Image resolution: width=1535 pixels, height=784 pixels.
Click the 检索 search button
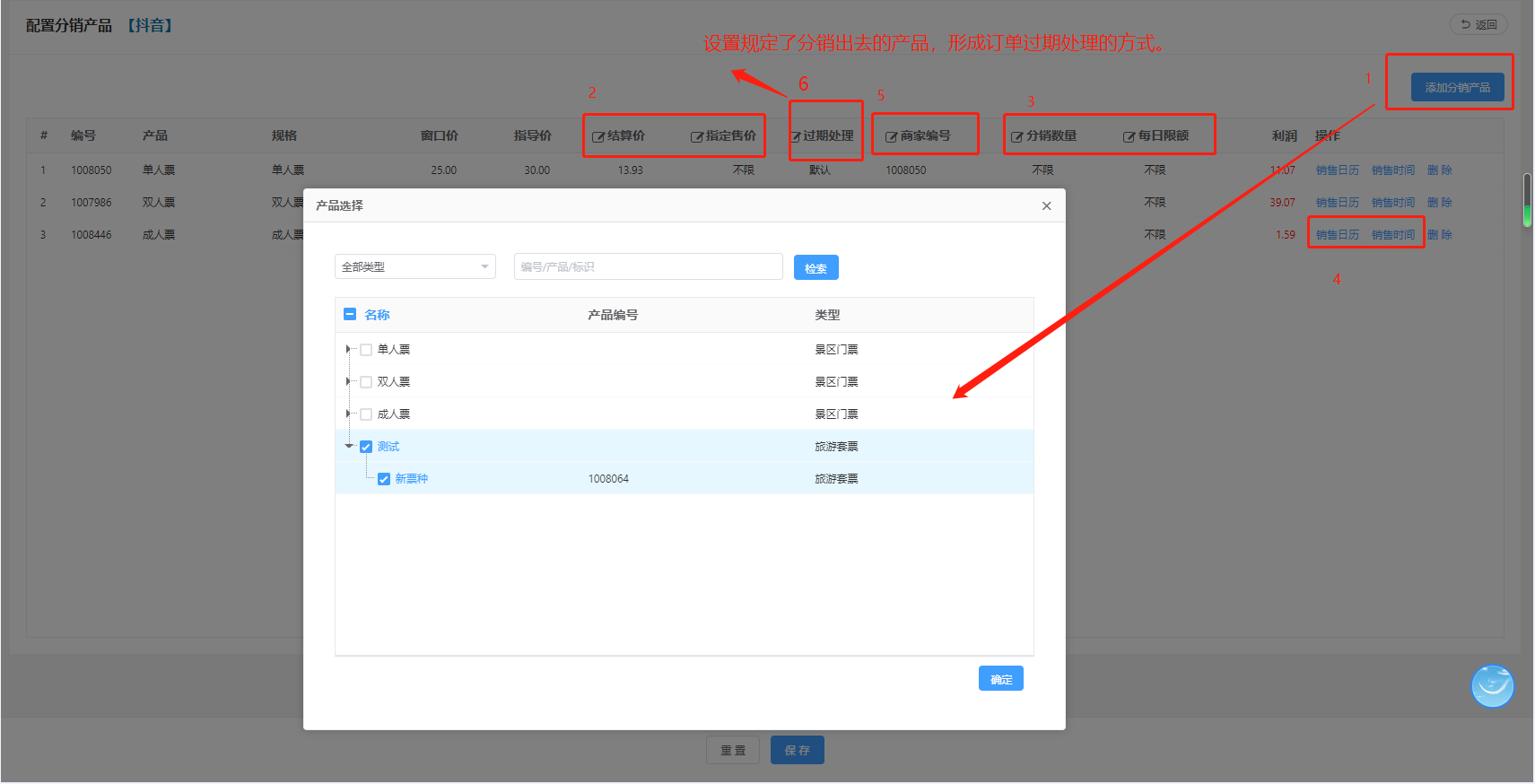pos(815,268)
